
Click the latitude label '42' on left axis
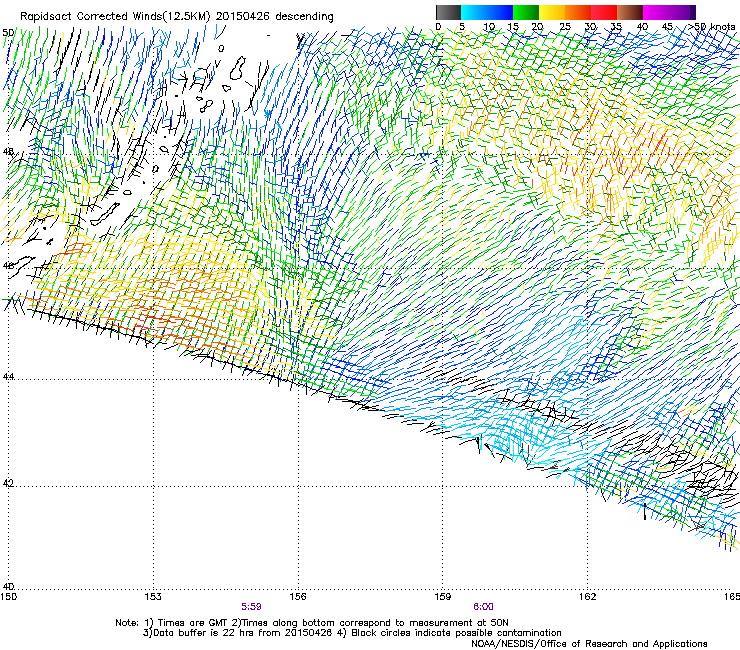tap(8, 483)
